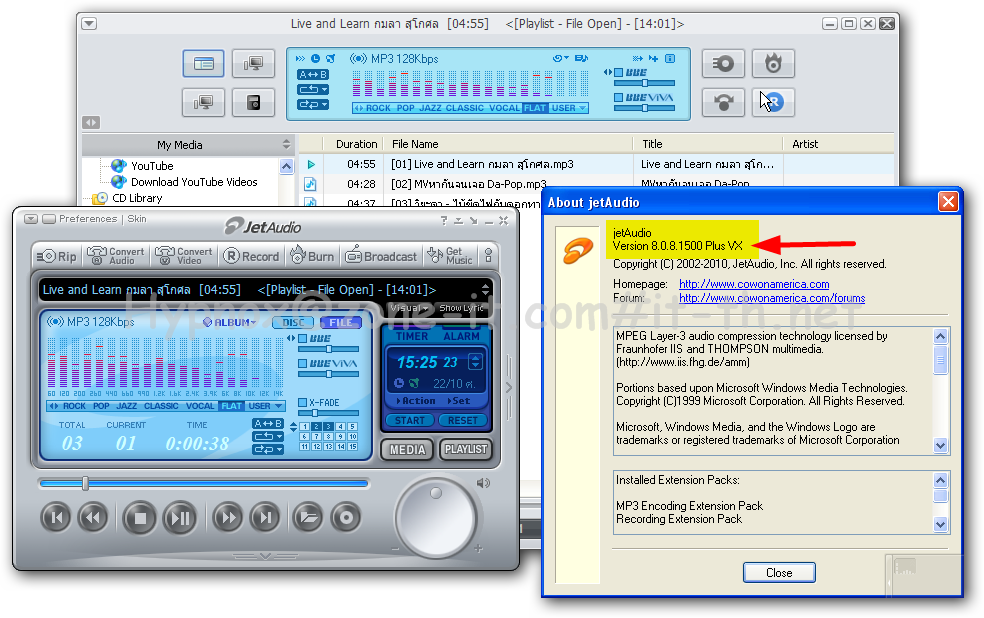The width and height of the screenshot is (984, 618).
Task: Open the Visual dropdown in compact player
Action: point(409,307)
